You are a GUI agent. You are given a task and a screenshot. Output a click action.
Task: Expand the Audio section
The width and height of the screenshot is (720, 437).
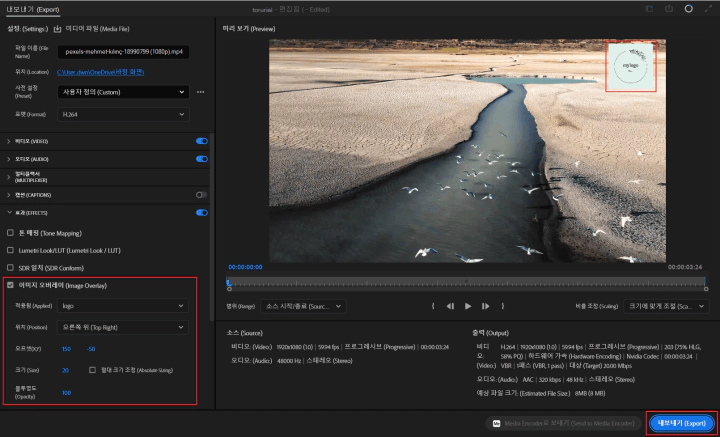click(9, 159)
